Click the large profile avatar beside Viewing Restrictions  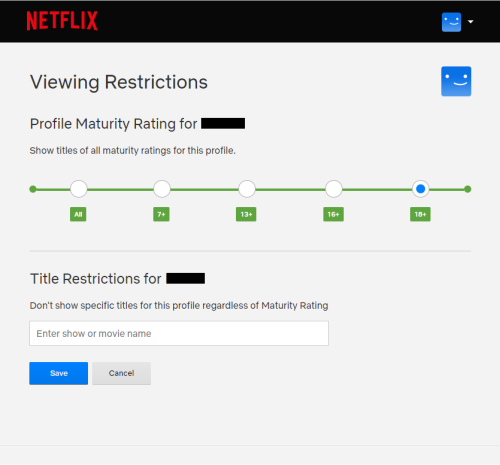point(456,81)
